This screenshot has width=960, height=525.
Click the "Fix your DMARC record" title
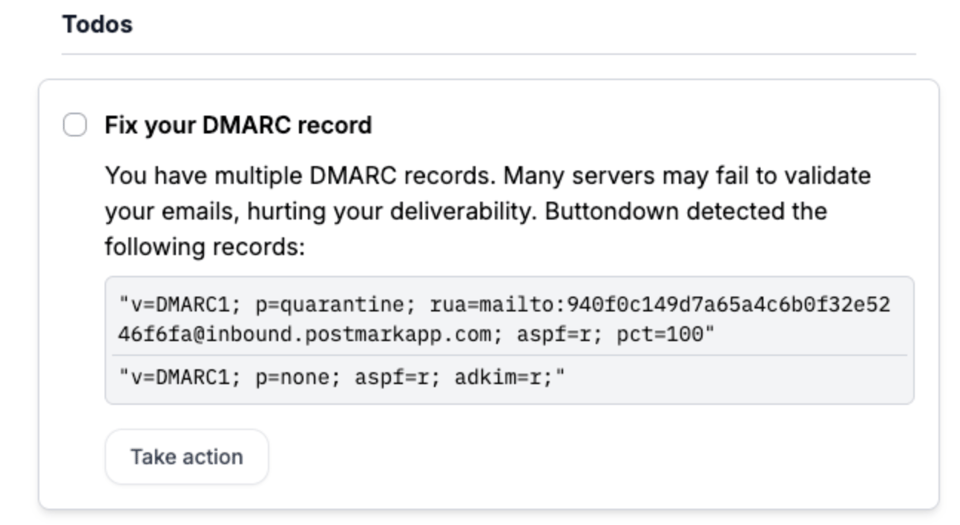coord(238,125)
